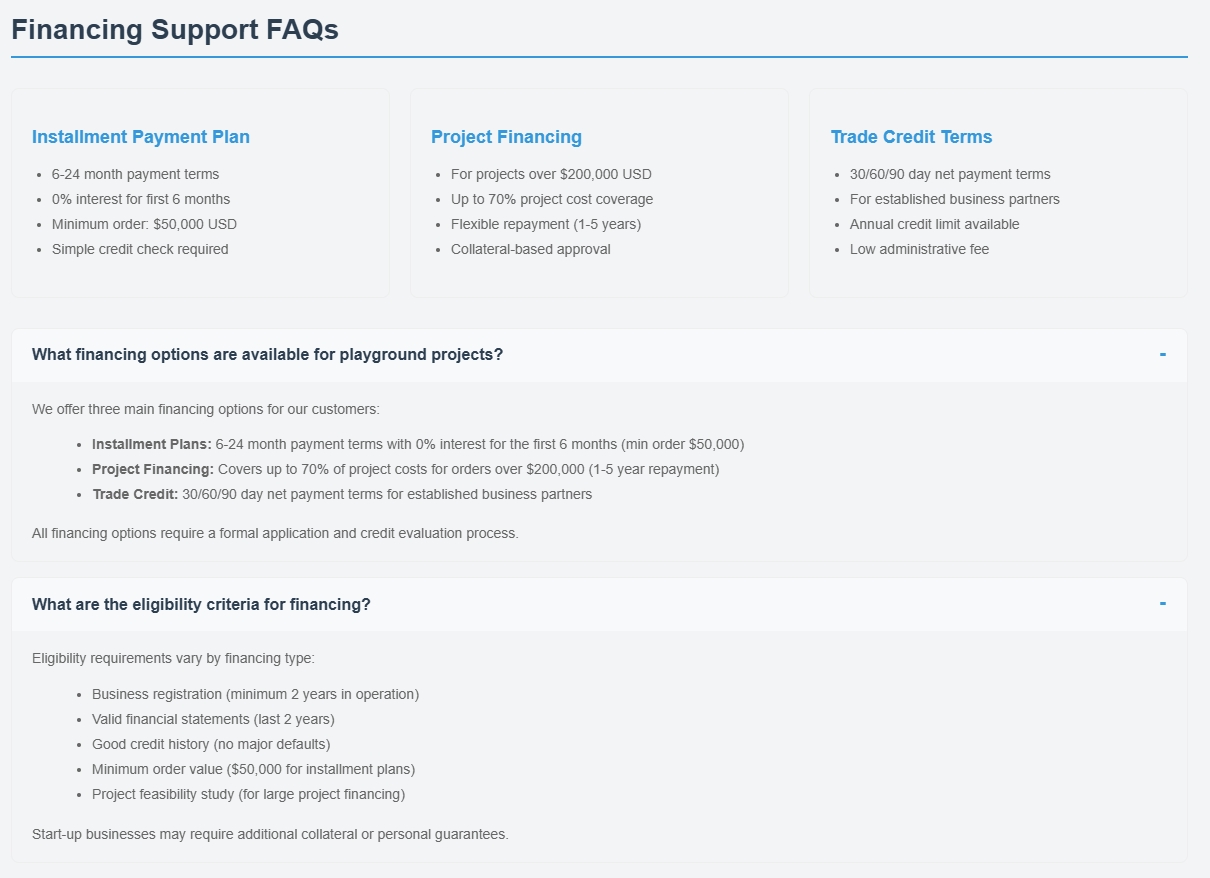Click the "Project feasibility study" list item
Image resolution: width=1210 pixels, height=878 pixels.
click(x=248, y=794)
